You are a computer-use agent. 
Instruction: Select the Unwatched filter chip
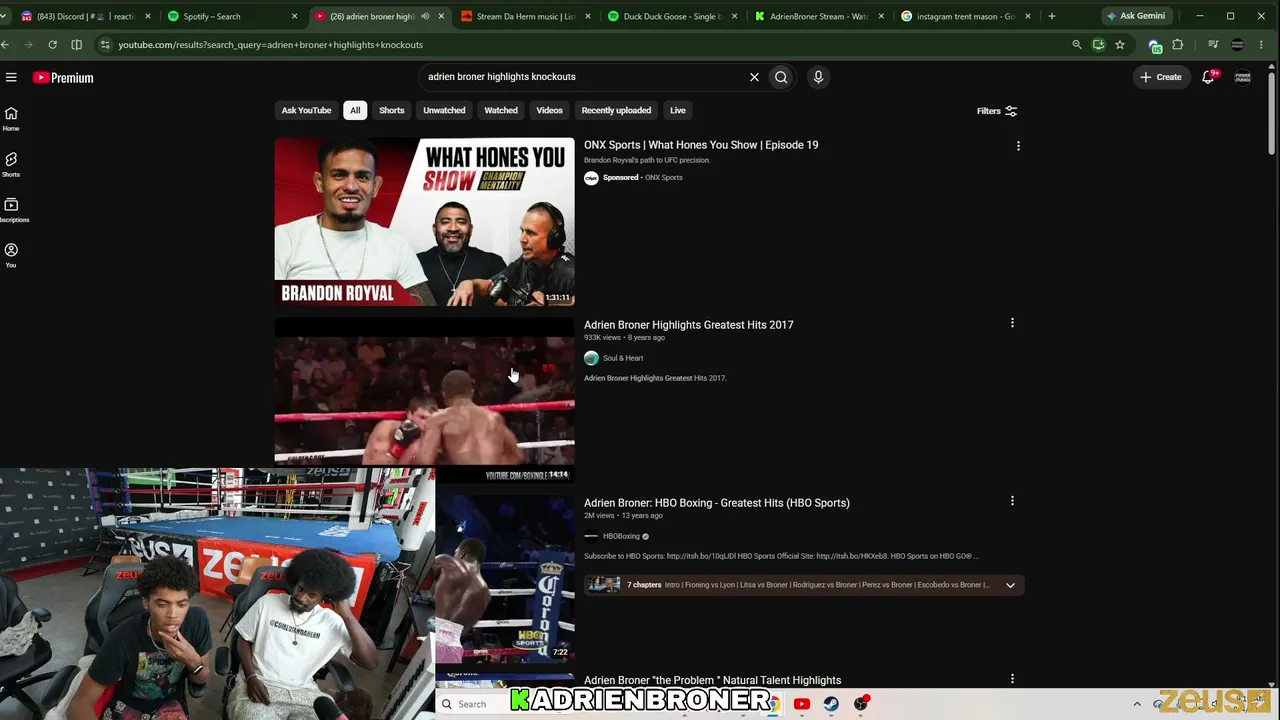pyautogui.click(x=444, y=110)
